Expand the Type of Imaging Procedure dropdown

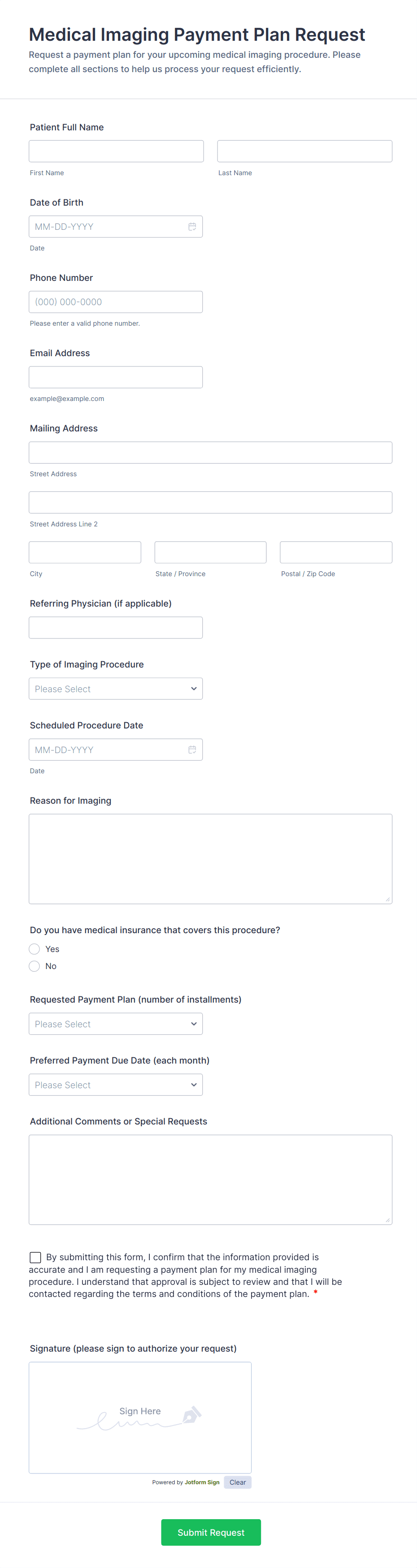click(116, 689)
